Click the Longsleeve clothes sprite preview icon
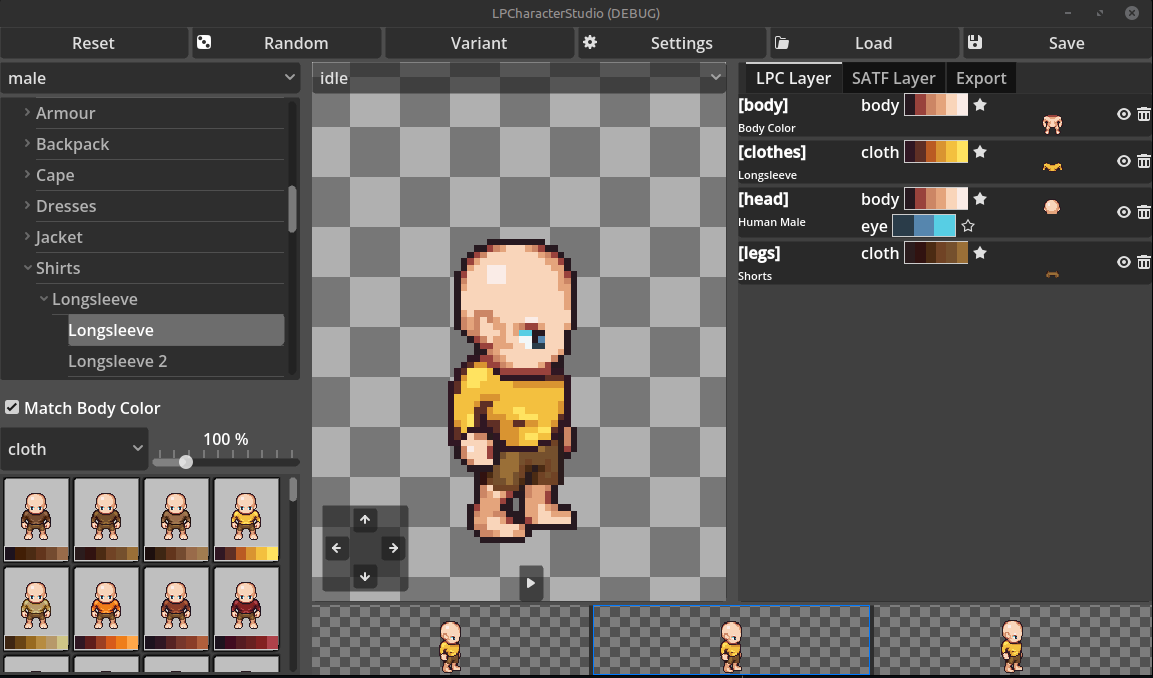The width and height of the screenshot is (1153, 678). point(1052,167)
